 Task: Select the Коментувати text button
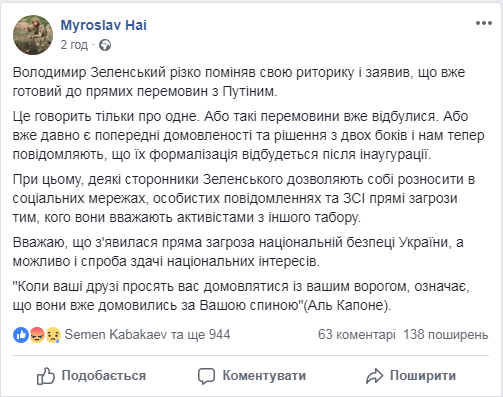click(x=264, y=376)
